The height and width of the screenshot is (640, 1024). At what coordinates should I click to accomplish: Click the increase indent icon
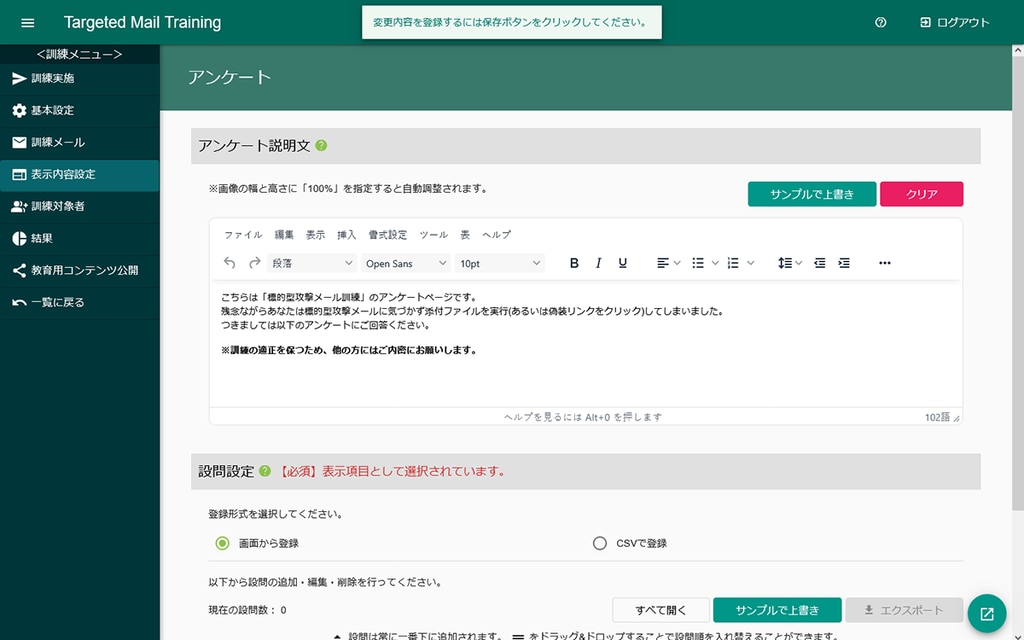pyautogui.click(x=844, y=263)
